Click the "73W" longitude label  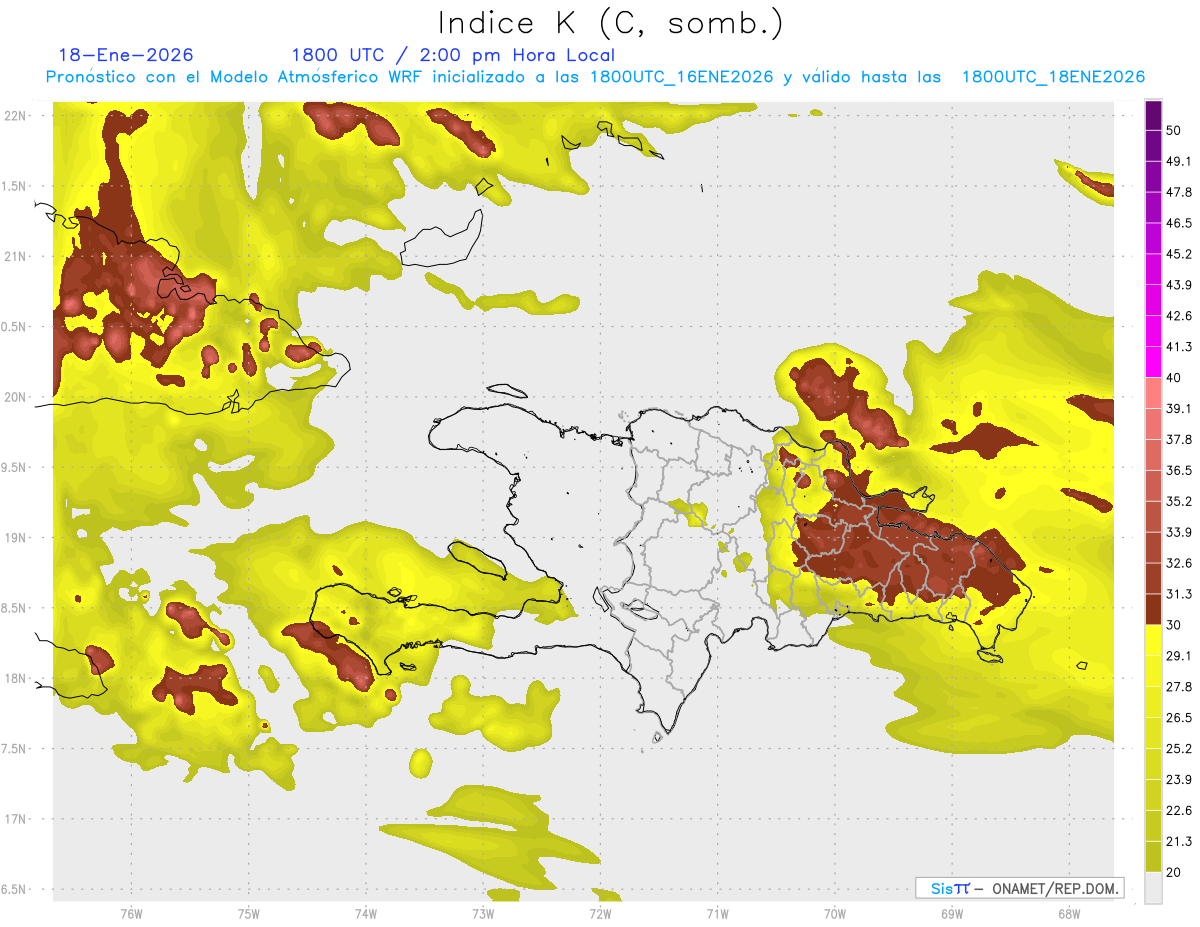[483, 914]
